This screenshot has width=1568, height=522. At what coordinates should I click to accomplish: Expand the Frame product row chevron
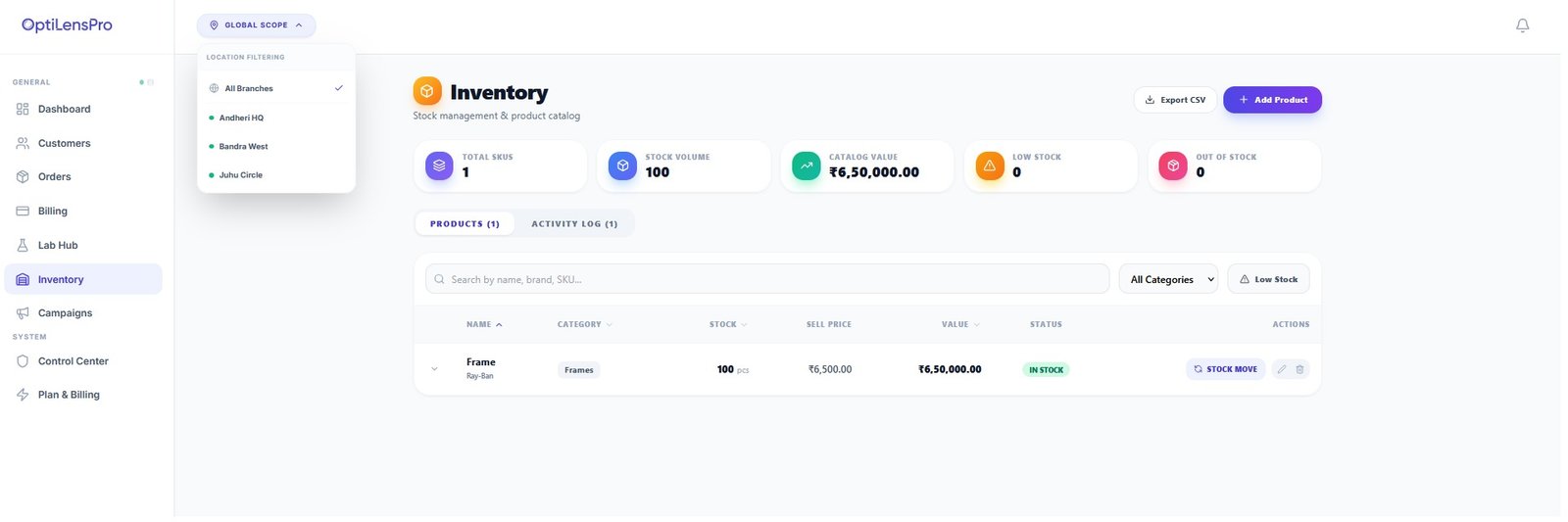(x=434, y=369)
